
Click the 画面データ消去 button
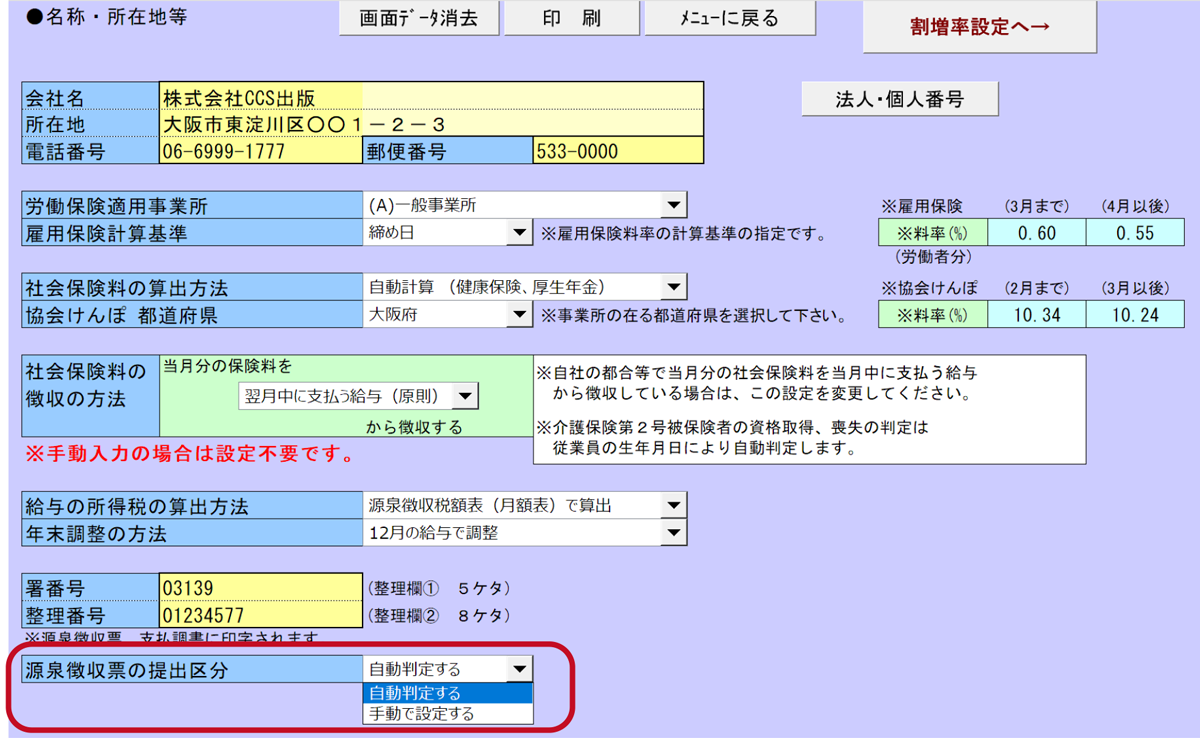(419, 19)
